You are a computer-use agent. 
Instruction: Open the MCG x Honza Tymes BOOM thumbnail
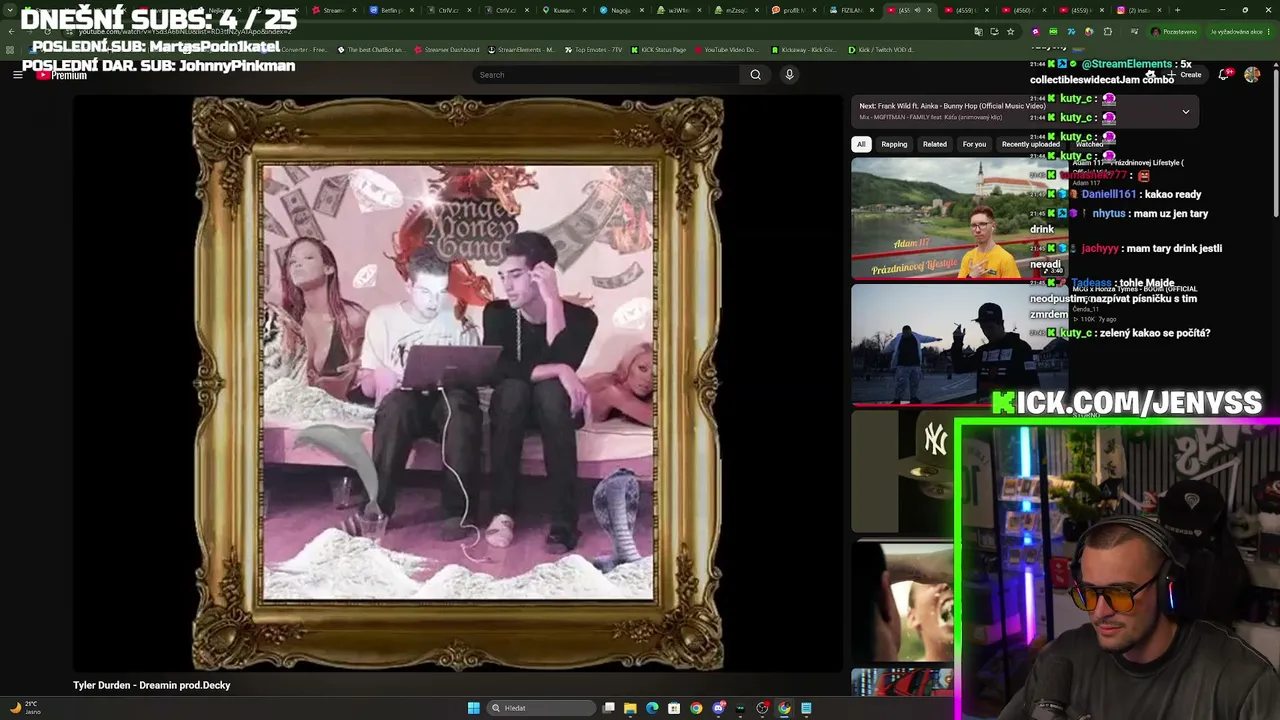[958, 344]
